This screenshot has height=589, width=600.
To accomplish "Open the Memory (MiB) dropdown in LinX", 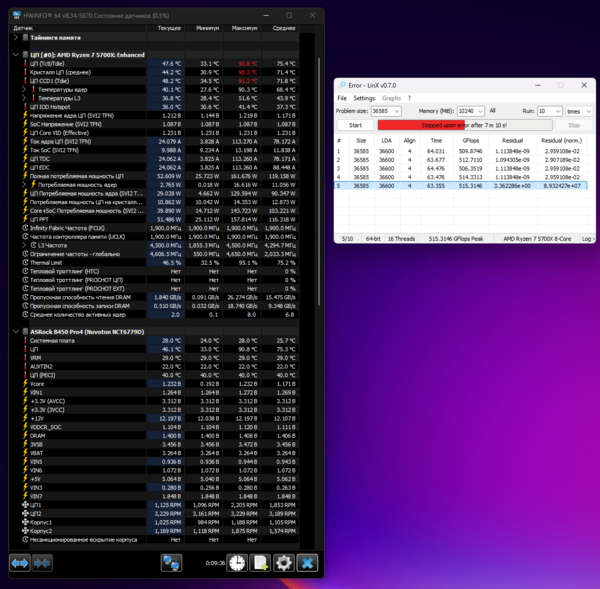I will 480,111.
